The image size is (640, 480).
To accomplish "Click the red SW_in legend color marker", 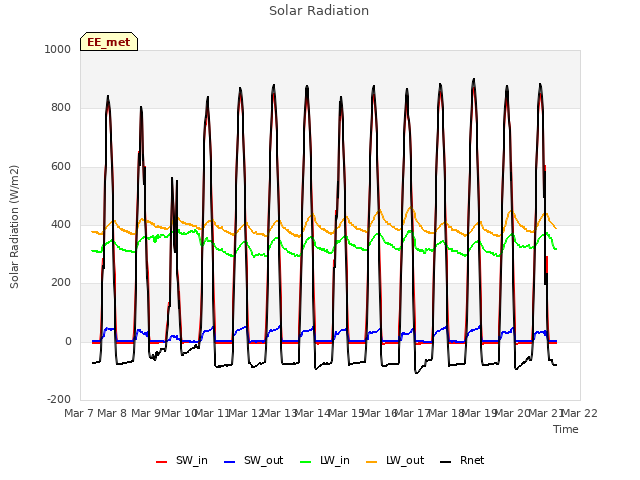I will (x=162, y=462).
